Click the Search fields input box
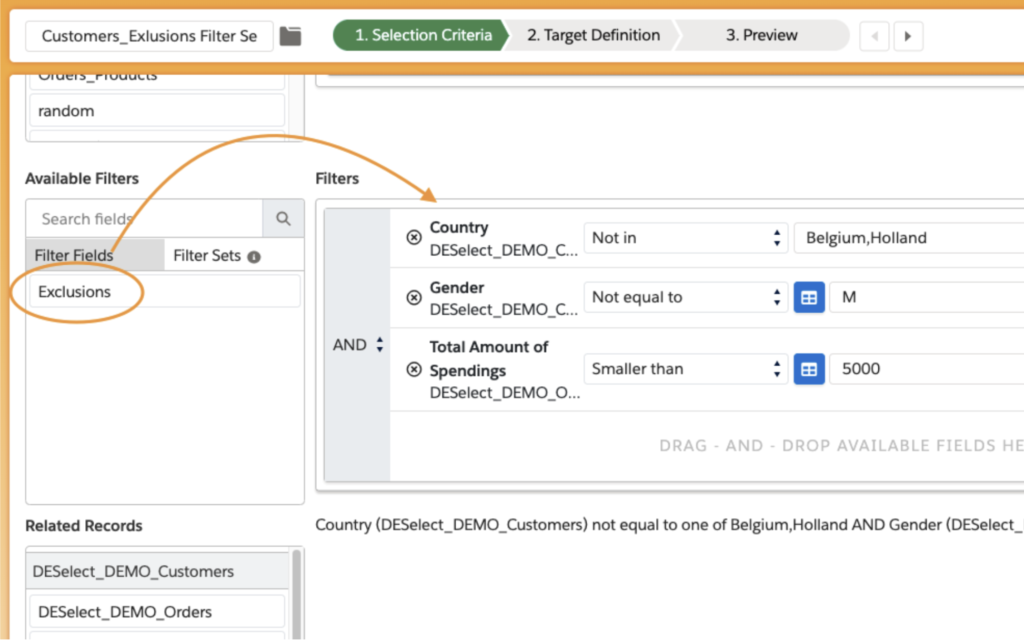The height and width of the screenshot is (641, 1024). (145, 218)
